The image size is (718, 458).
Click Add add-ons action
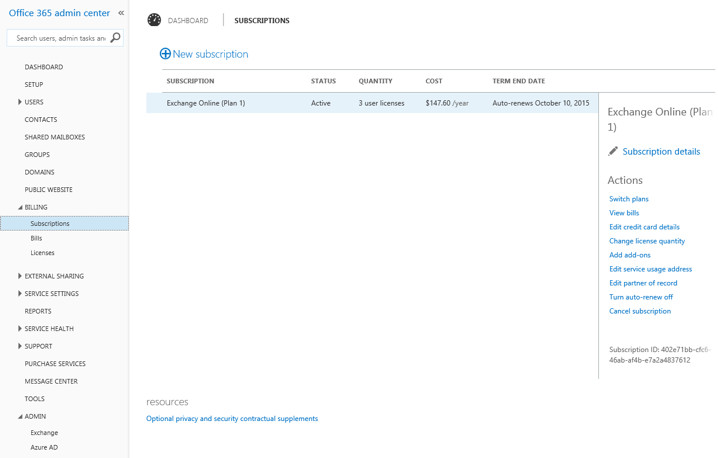[630, 255]
